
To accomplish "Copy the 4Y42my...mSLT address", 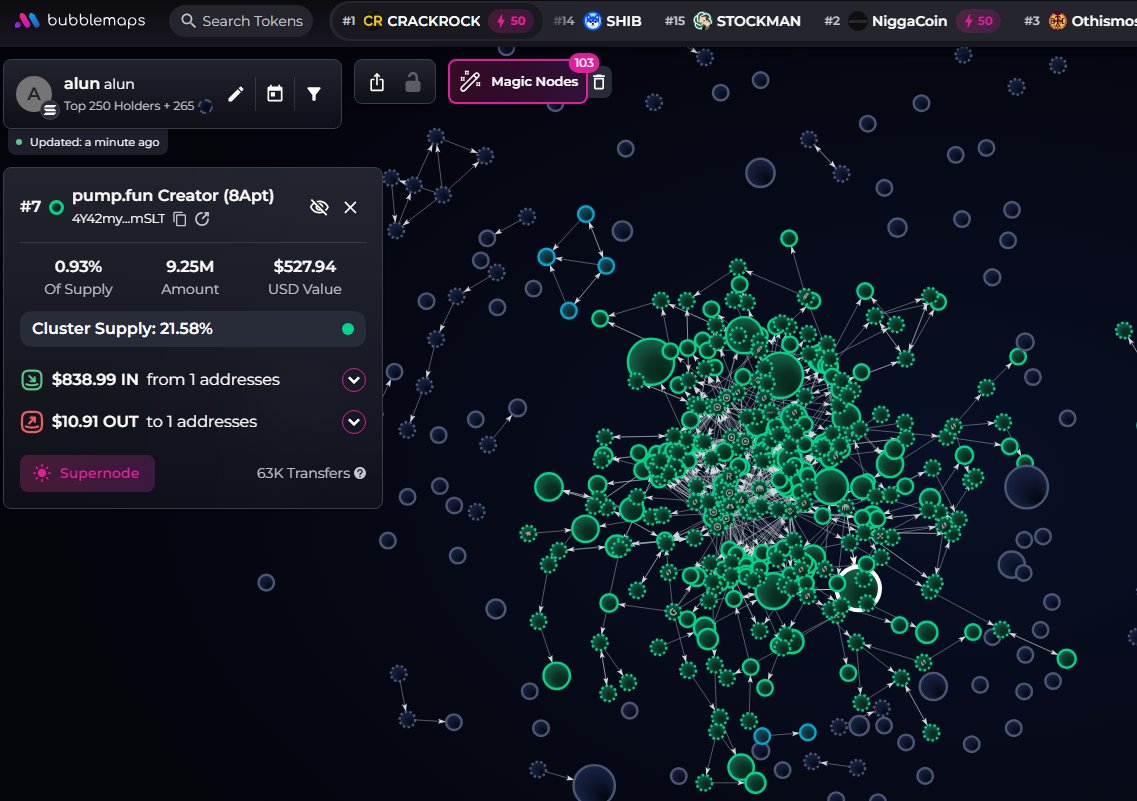I will [x=180, y=219].
